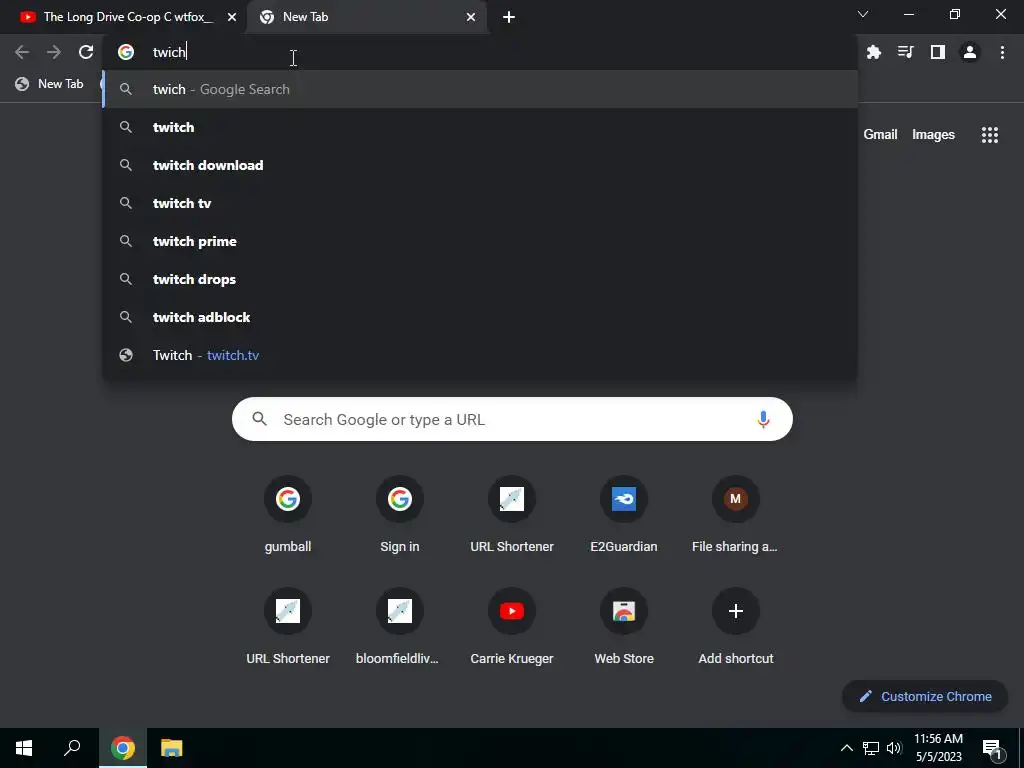Open taskbar search magnifier
The height and width of the screenshot is (768, 1024).
click(72, 748)
